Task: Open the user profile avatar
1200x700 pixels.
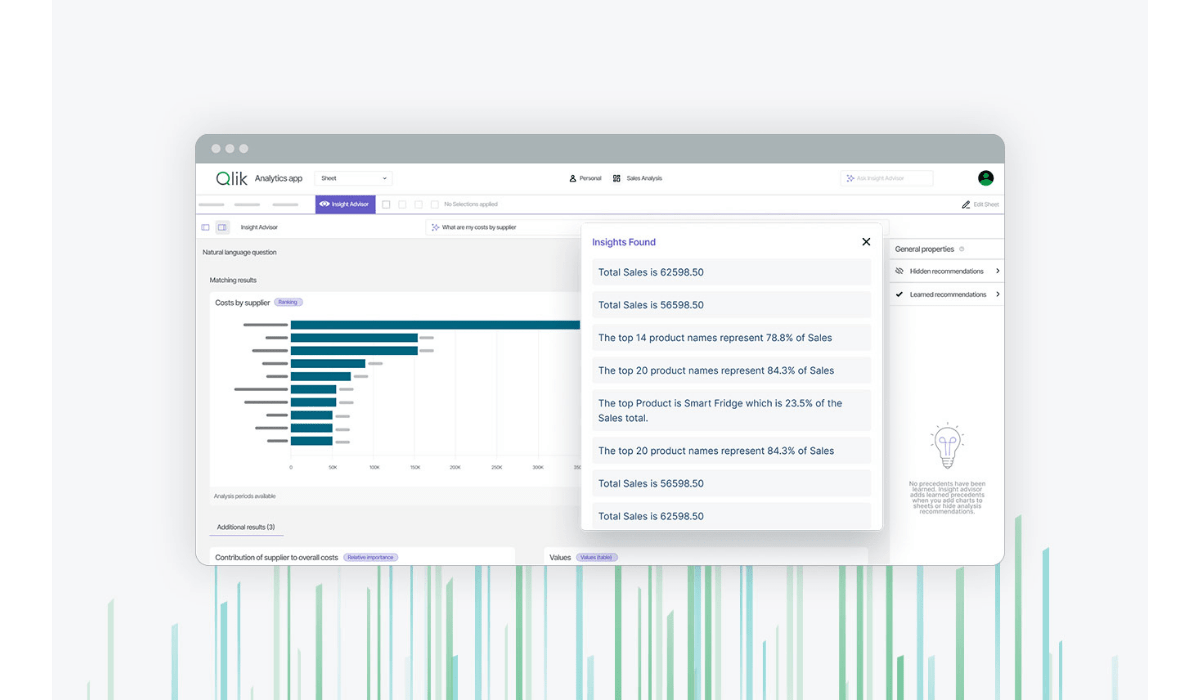Action: pos(985,178)
